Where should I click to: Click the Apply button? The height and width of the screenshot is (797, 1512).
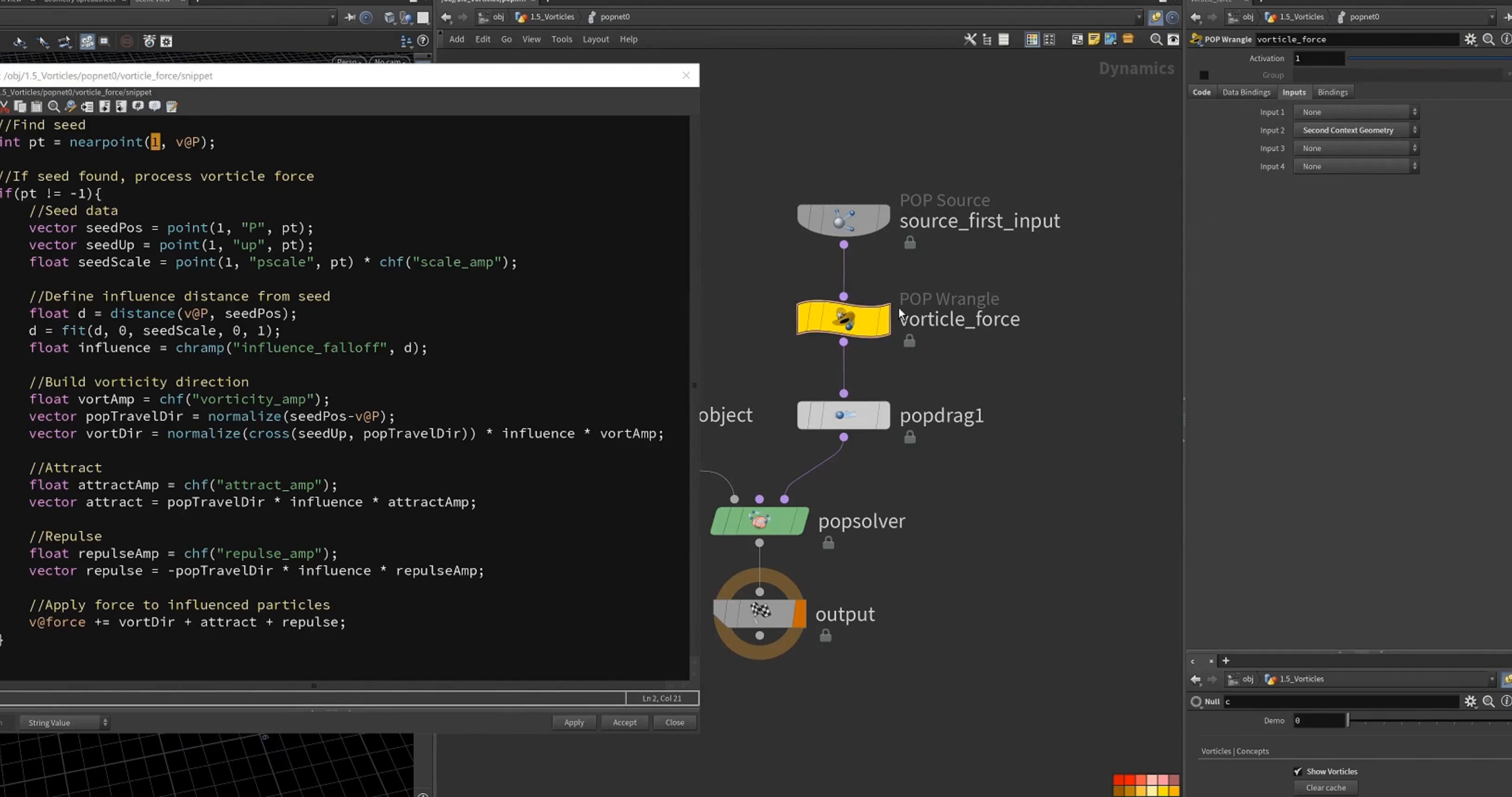point(574,722)
